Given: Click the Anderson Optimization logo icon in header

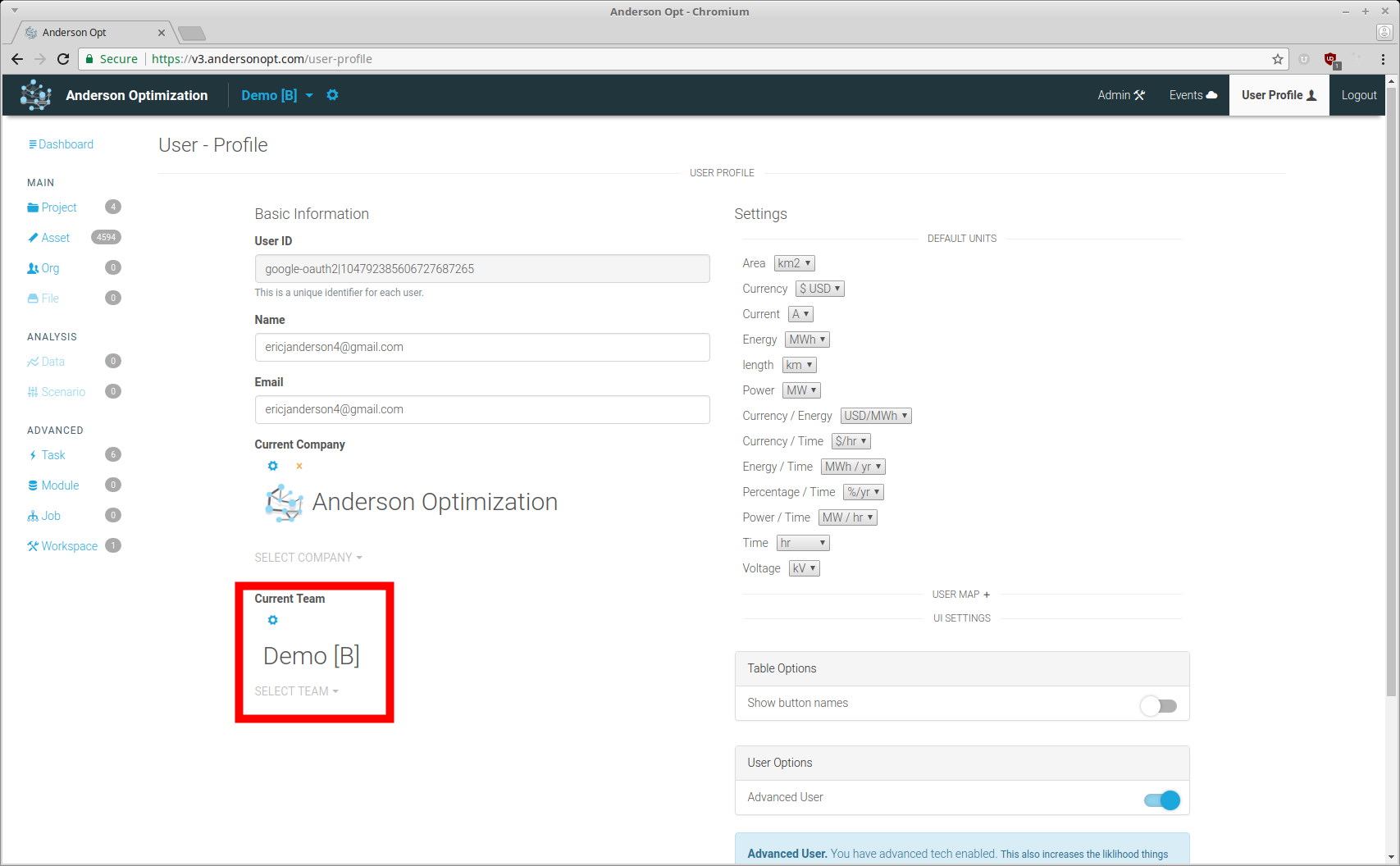Looking at the screenshot, I should [35, 95].
